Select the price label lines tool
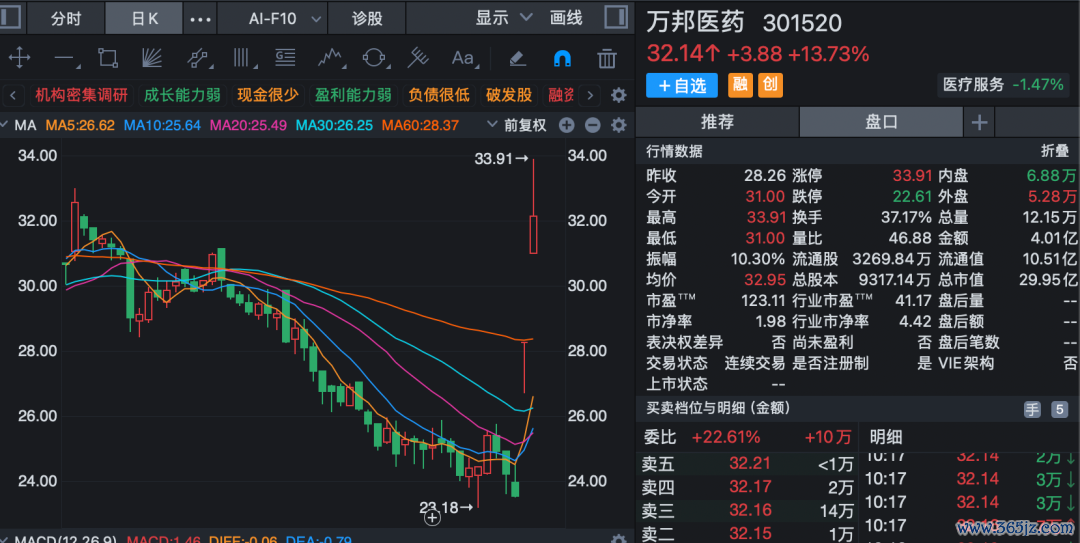The height and width of the screenshot is (543, 1080). [285, 57]
